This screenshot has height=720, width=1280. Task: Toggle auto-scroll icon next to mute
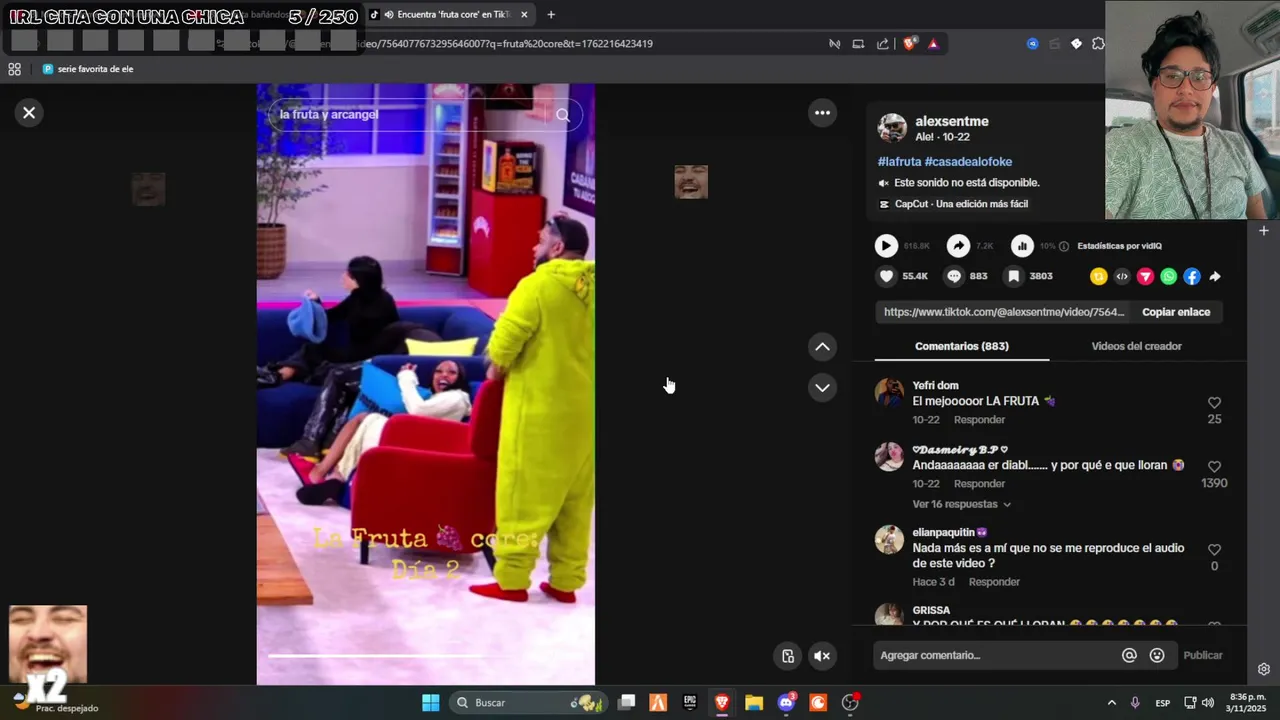(x=788, y=656)
